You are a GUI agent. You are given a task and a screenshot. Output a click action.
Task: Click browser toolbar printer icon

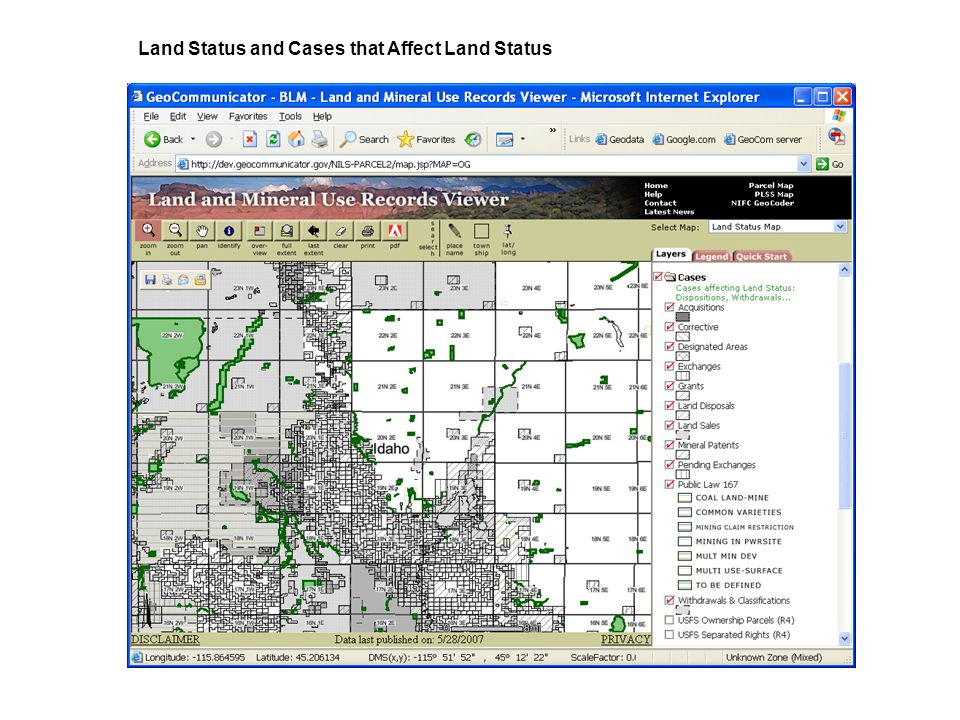(319, 140)
